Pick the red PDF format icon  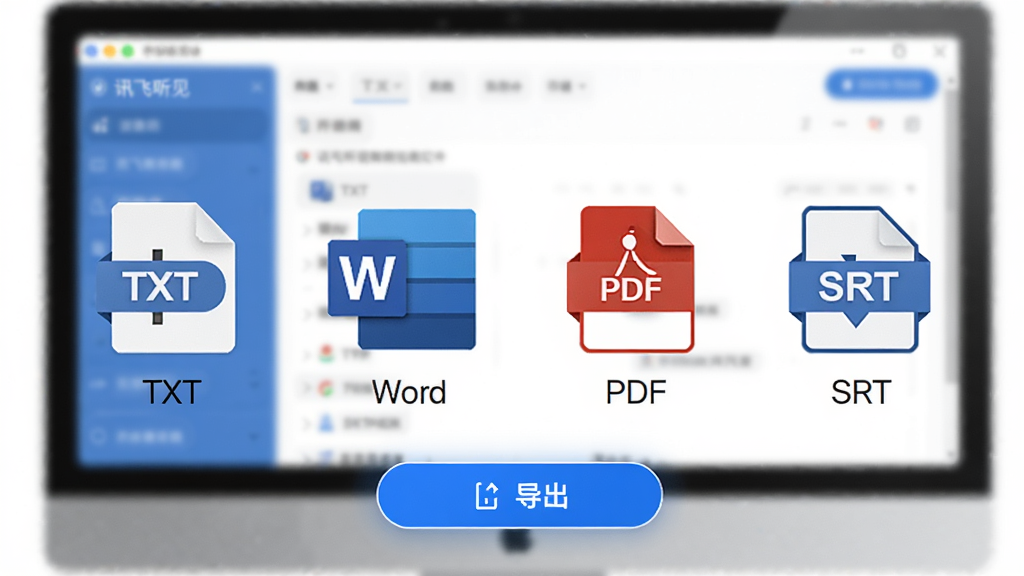coord(631,279)
